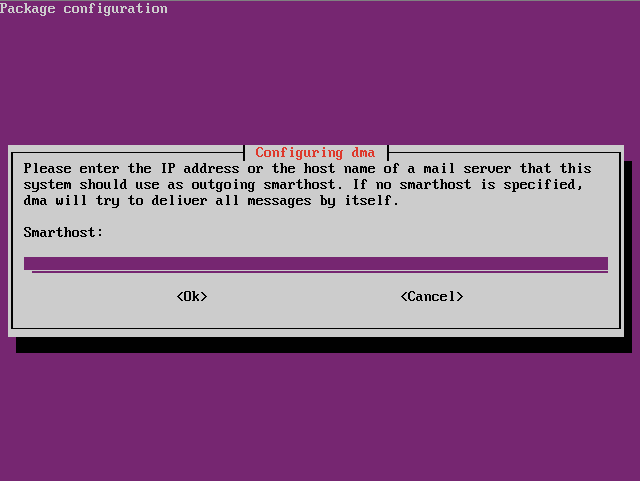
Task: Click the gray space between Ok and Cancel
Action: [x=304, y=296]
